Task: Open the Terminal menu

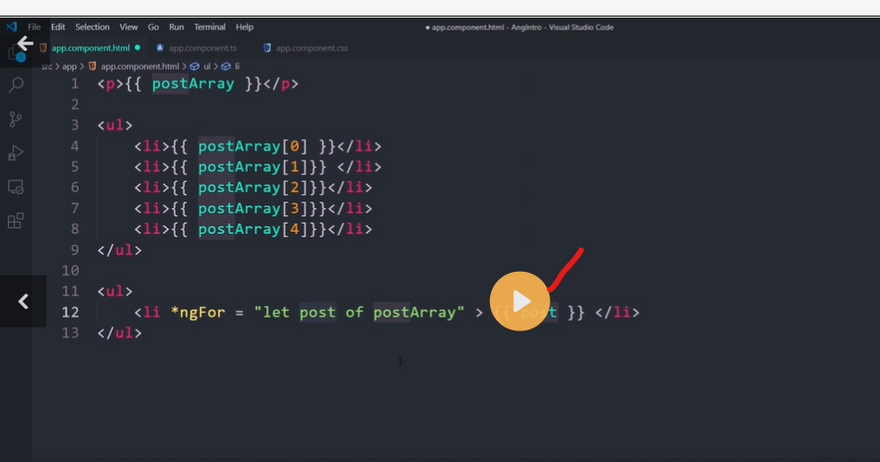Action: click(210, 27)
